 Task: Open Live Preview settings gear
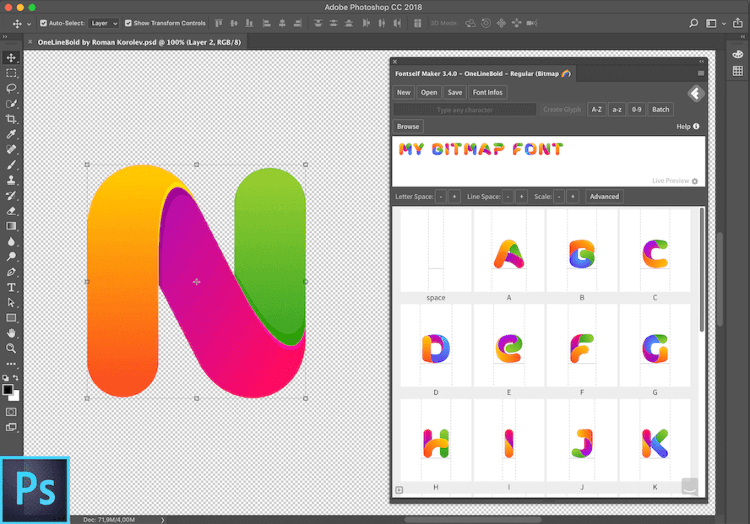coord(695,181)
